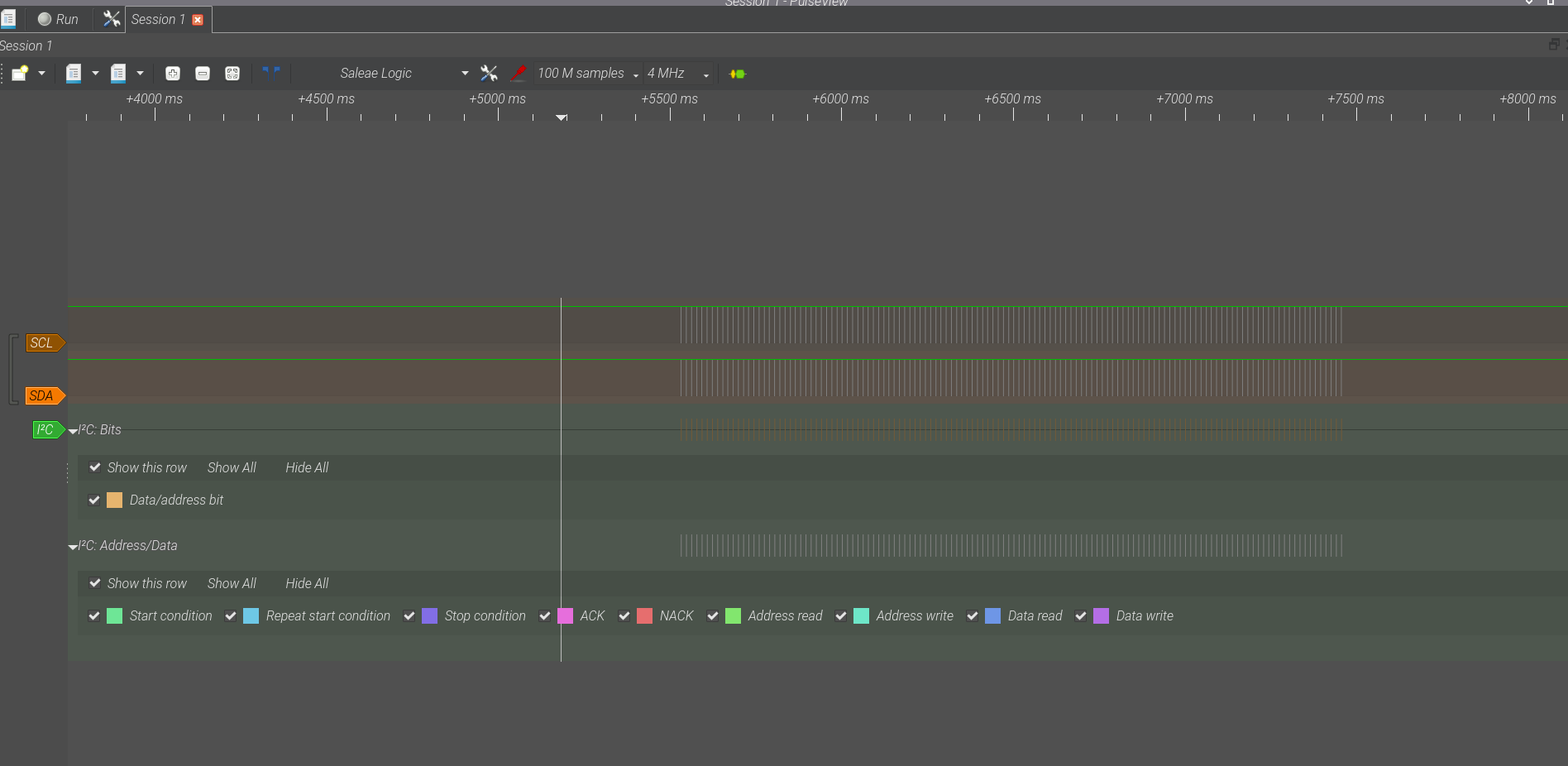Viewport: 1568px width, 766px height.
Task: Click the save file icon
Action: (x=118, y=74)
